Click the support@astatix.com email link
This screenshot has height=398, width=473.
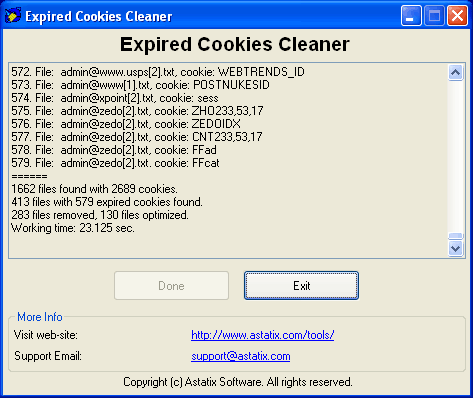241,356
